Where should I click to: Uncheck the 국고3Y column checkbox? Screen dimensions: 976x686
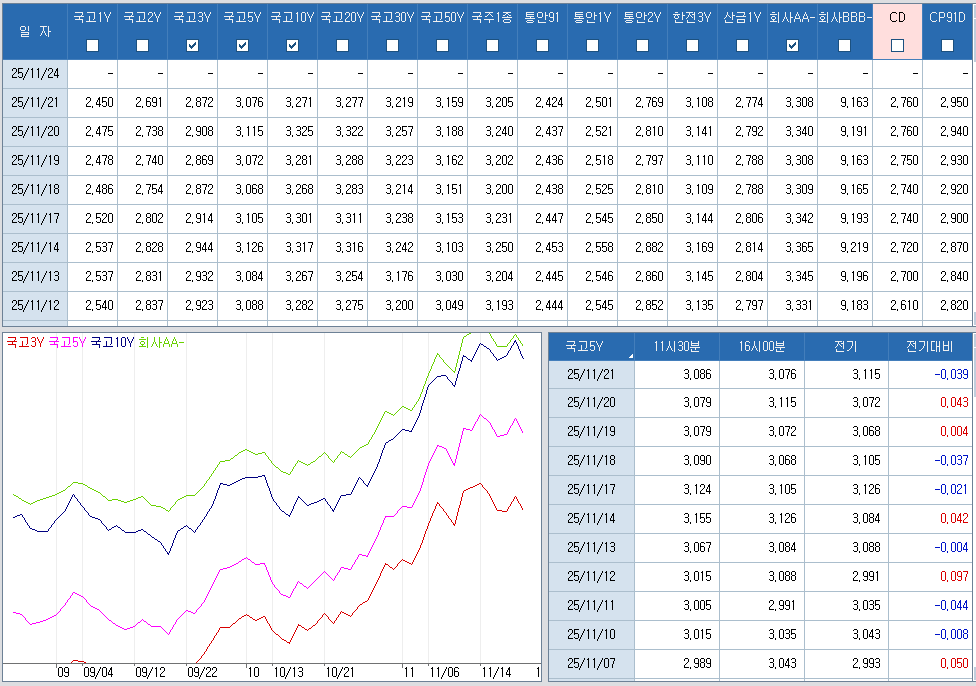(x=193, y=45)
